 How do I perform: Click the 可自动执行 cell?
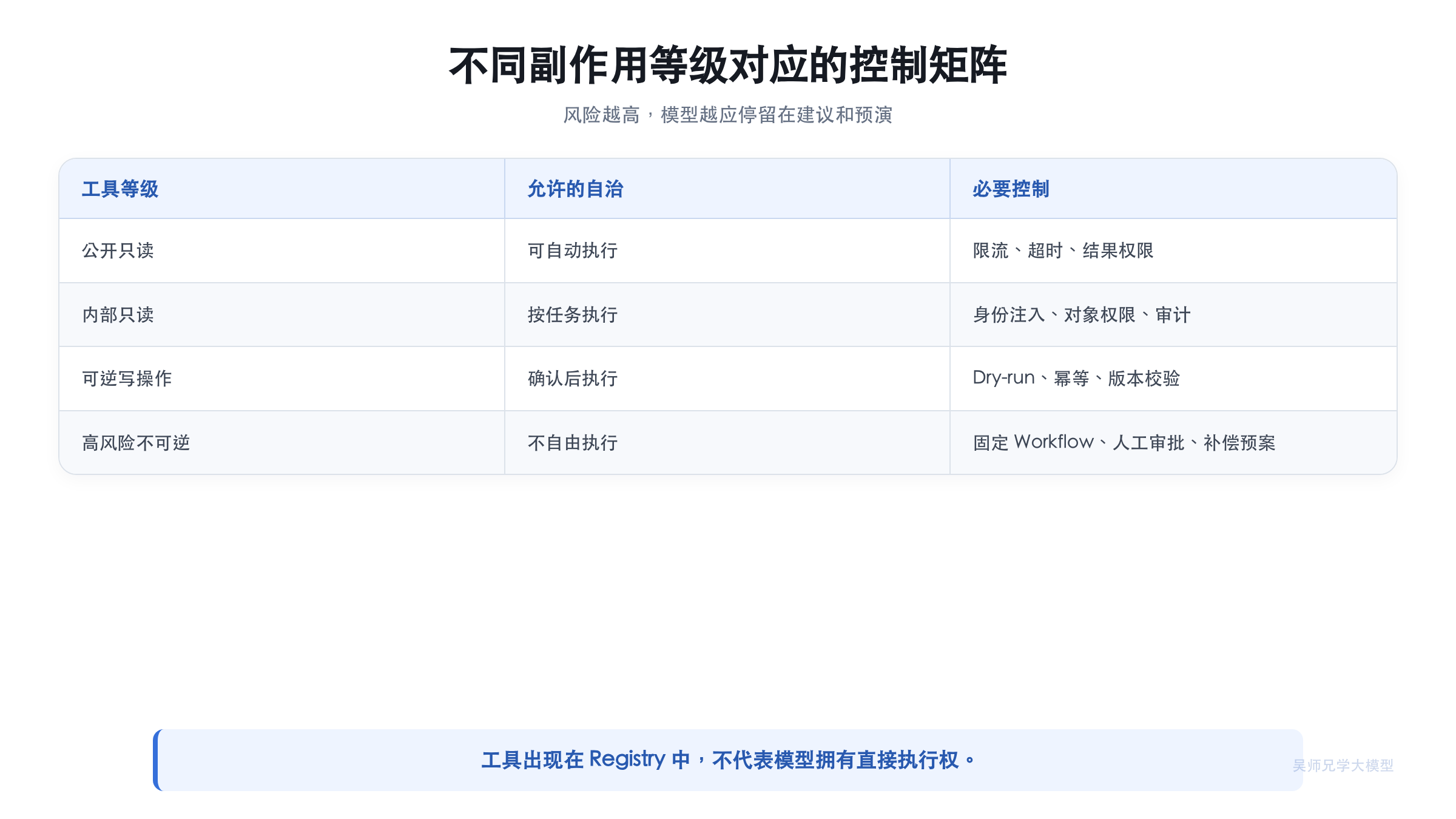(727, 251)
